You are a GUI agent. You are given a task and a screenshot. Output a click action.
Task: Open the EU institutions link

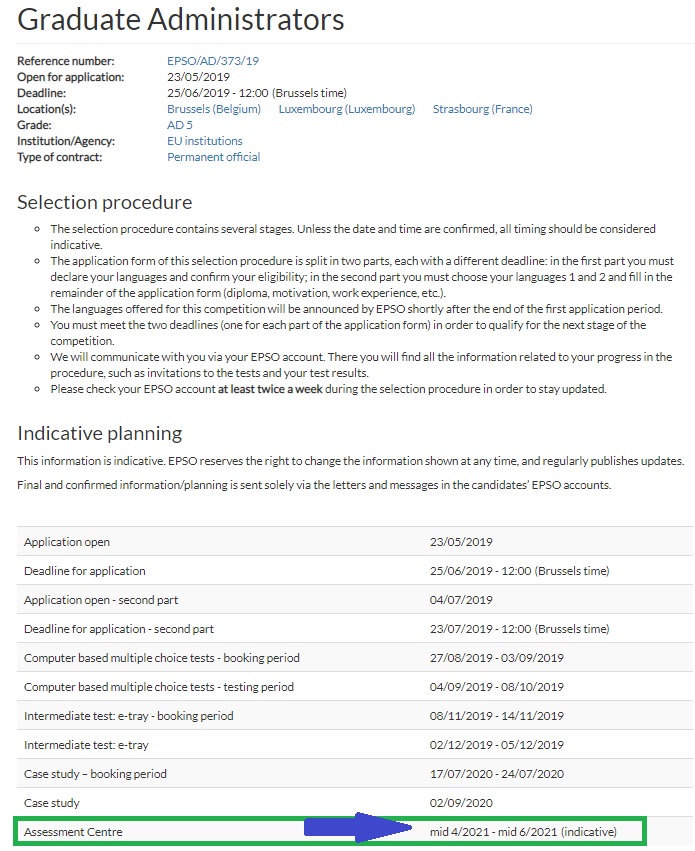(x=204, y=141)
